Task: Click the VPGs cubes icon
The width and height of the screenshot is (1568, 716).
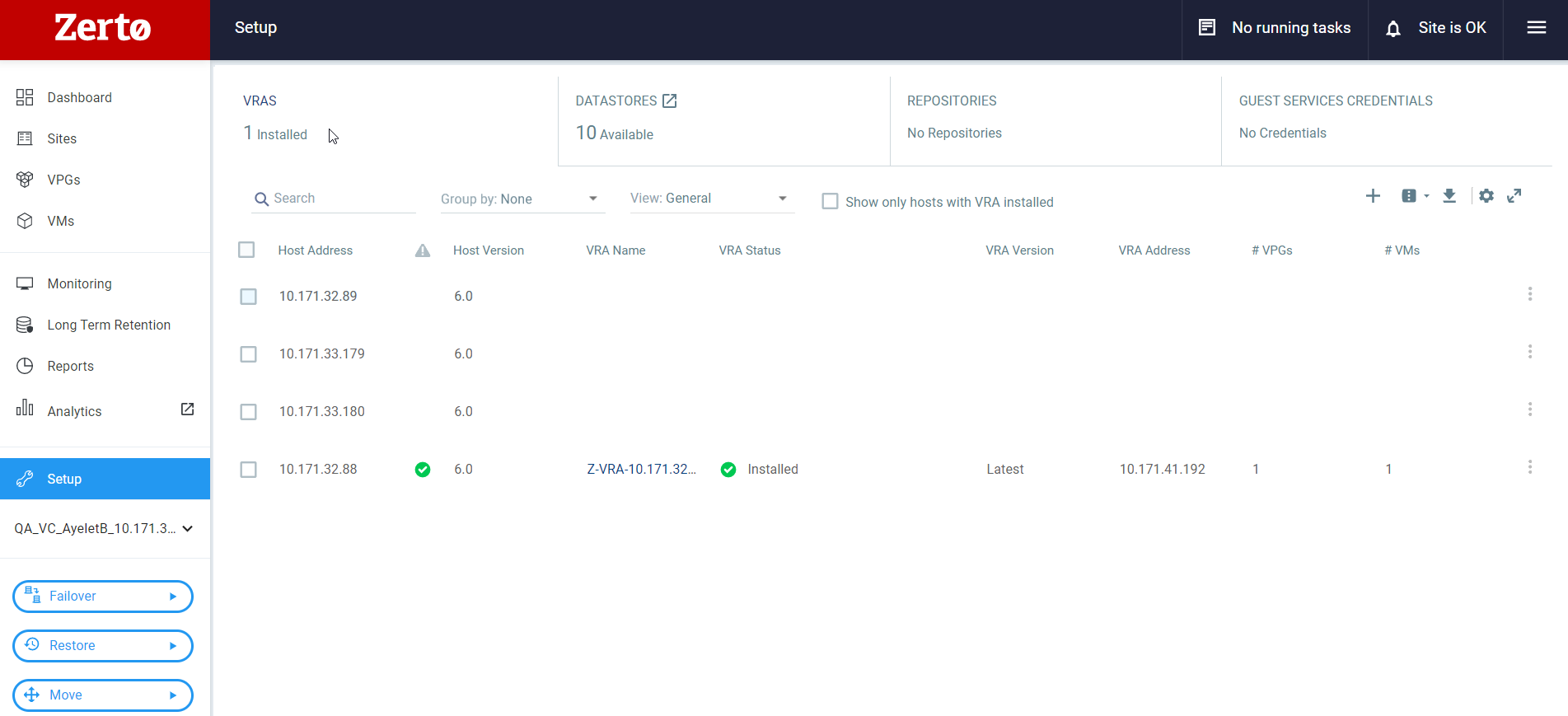Action: coord(25,180)
